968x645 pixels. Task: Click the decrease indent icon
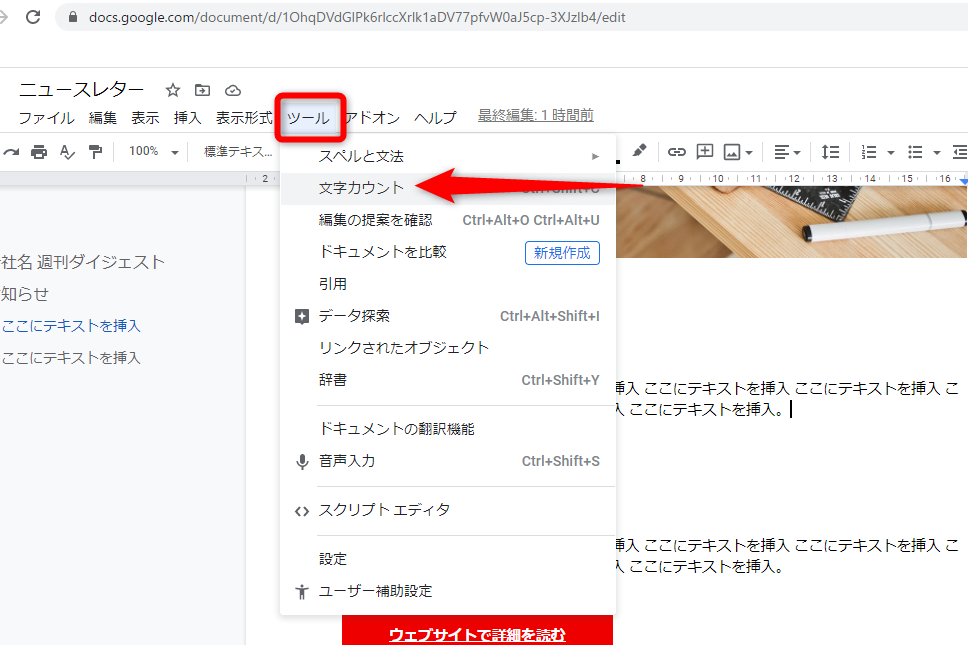pyautogui.click(x=960, y=152)
